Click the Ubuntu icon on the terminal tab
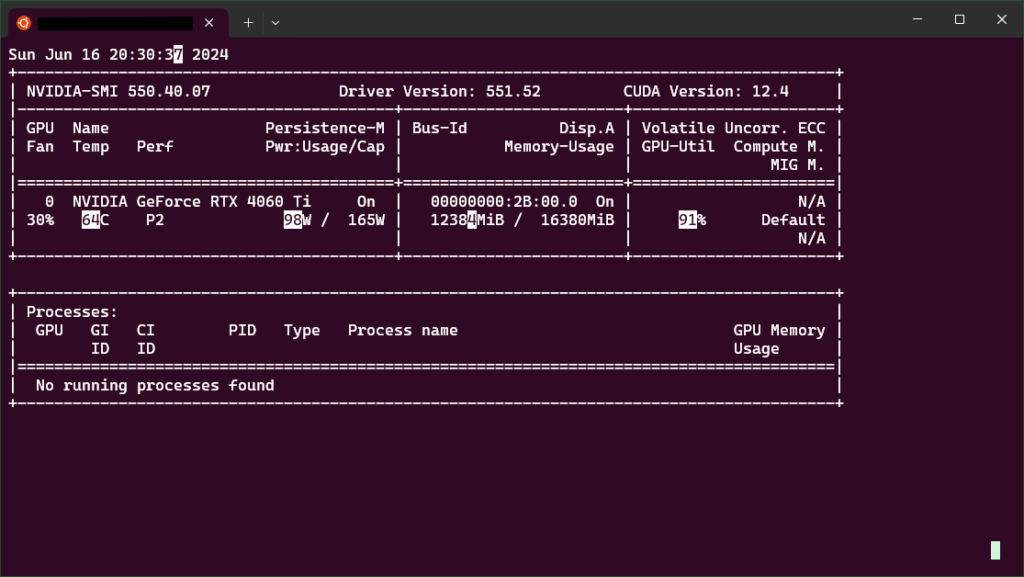 click(24, 23)
